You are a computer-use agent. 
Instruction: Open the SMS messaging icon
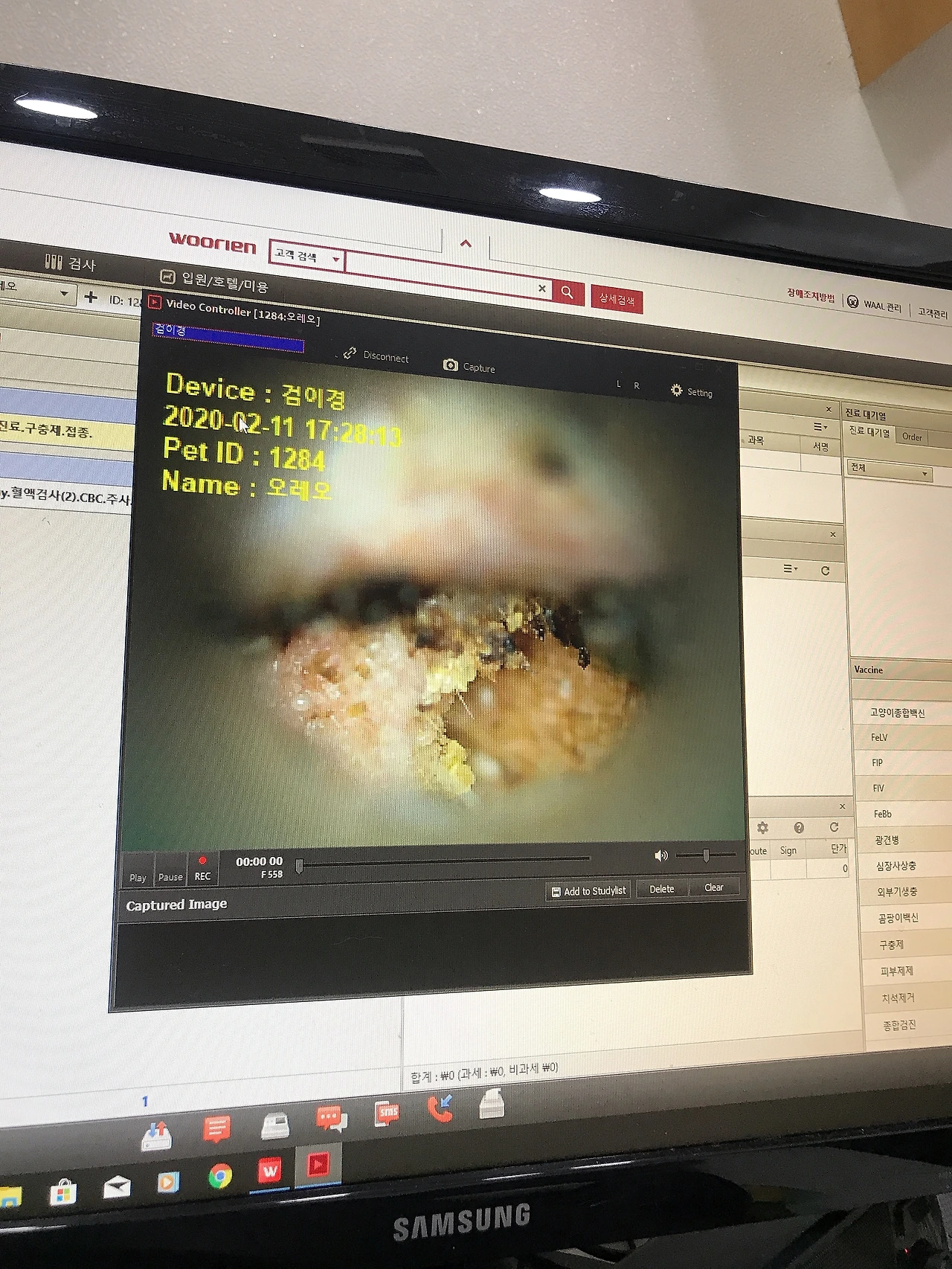tap(387, 1114)
